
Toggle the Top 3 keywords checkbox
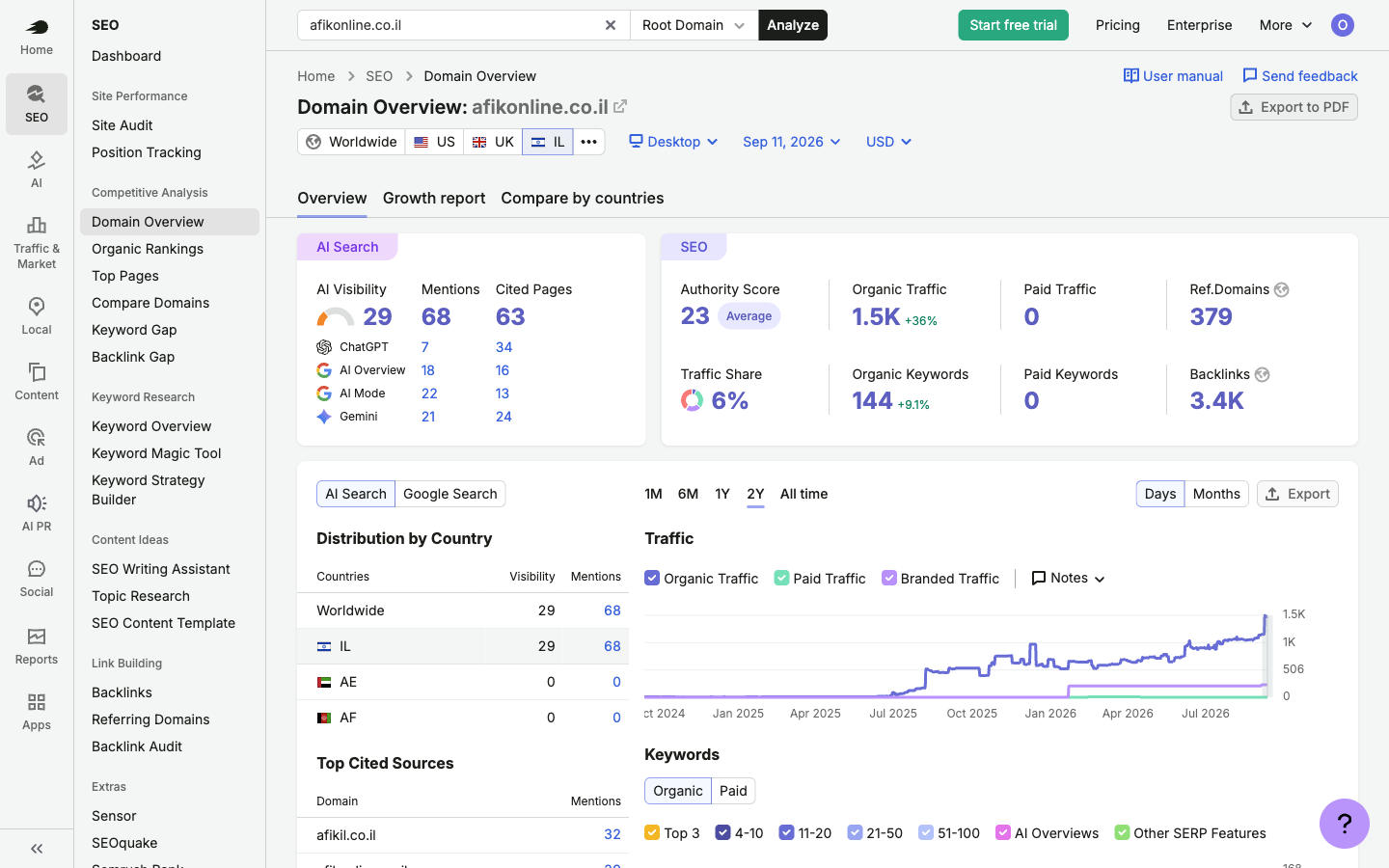[652, 833]
